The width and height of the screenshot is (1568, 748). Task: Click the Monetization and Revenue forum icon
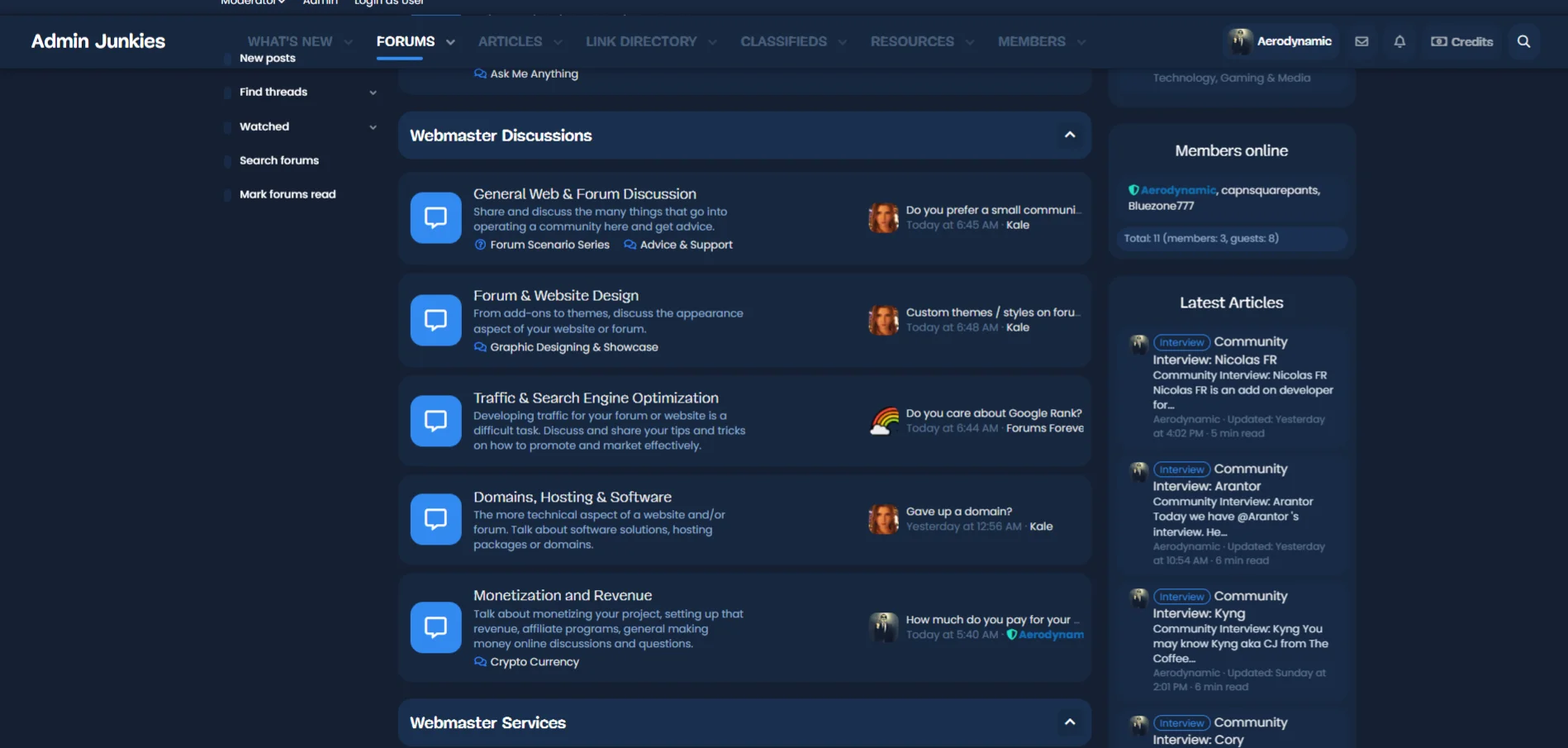(435, 627)
